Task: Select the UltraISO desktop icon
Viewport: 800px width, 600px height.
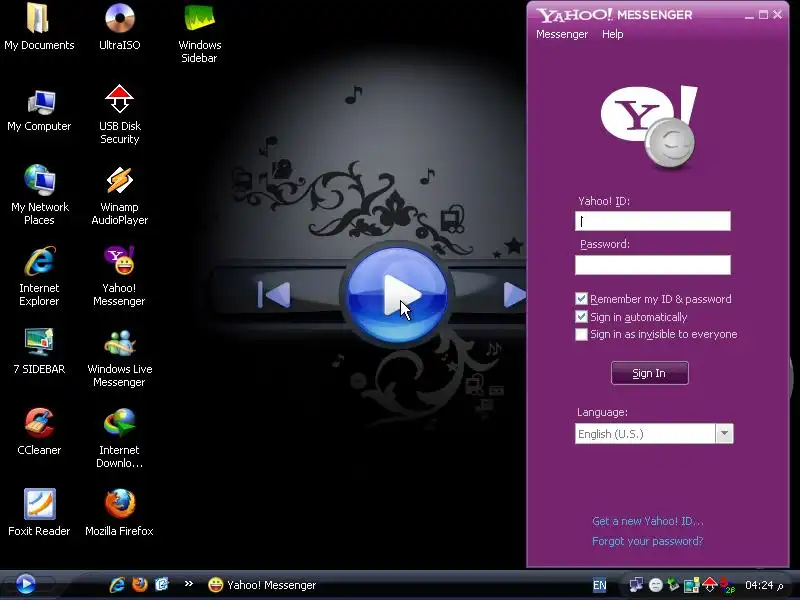Action: click(119, 27)
